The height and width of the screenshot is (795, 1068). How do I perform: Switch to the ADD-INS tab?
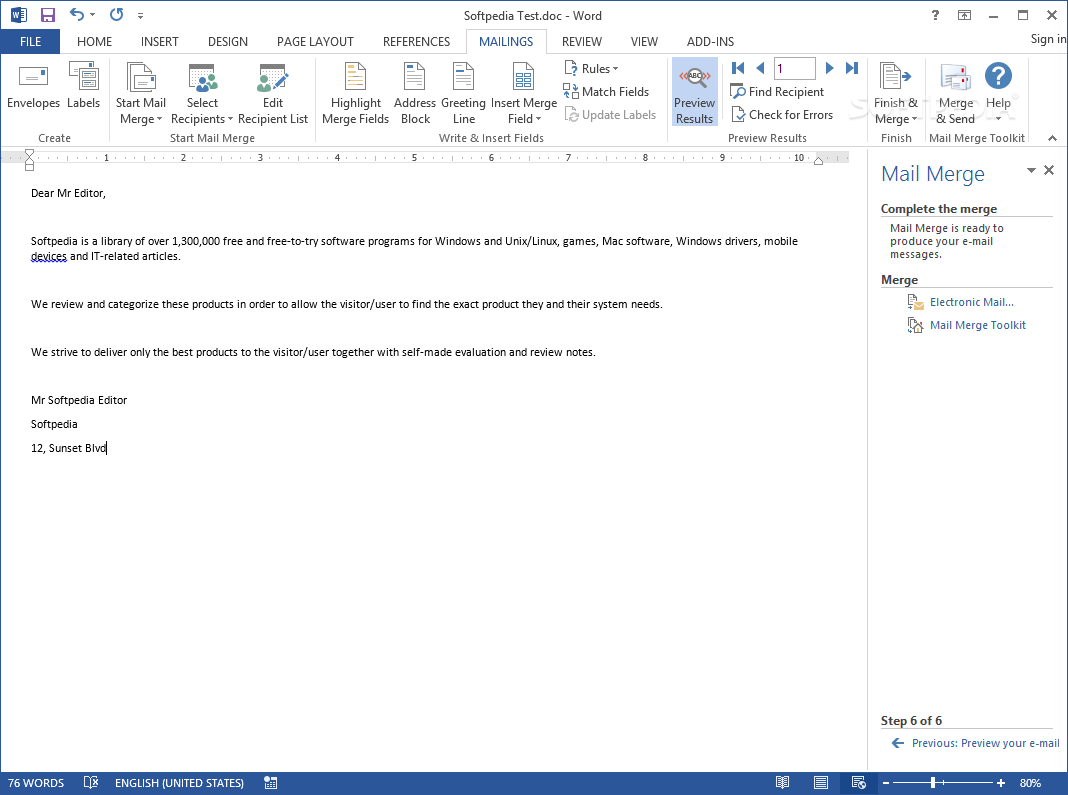(710, 42)
